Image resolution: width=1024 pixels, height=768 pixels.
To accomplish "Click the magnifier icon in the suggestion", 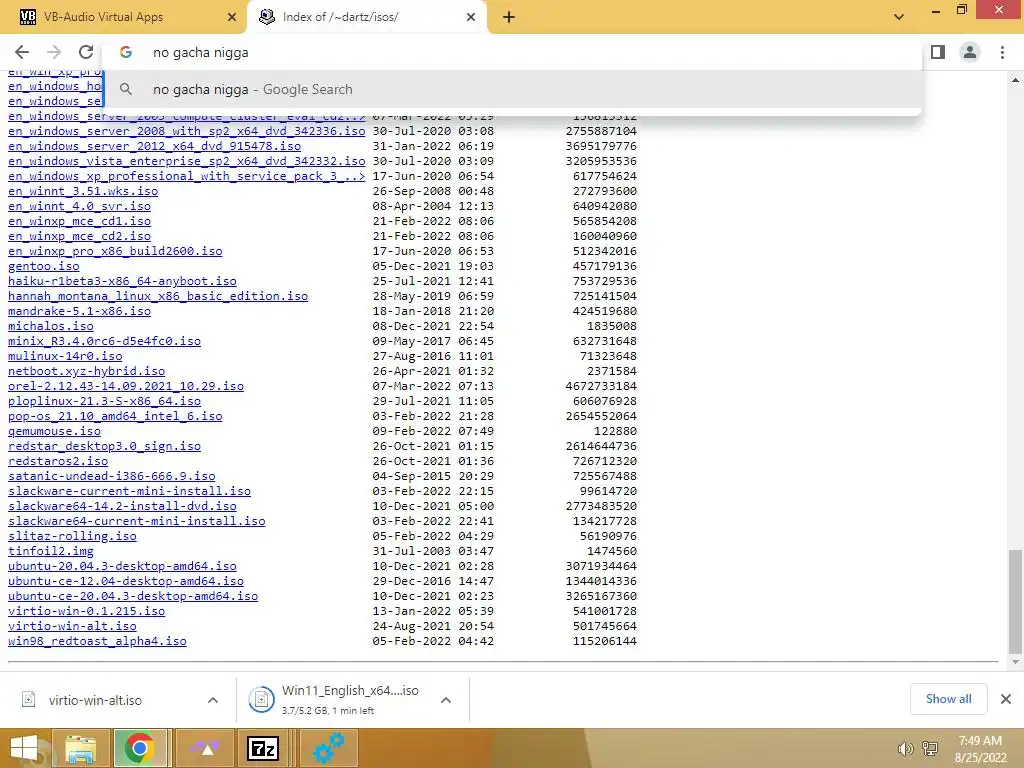I will pos(126,89).
